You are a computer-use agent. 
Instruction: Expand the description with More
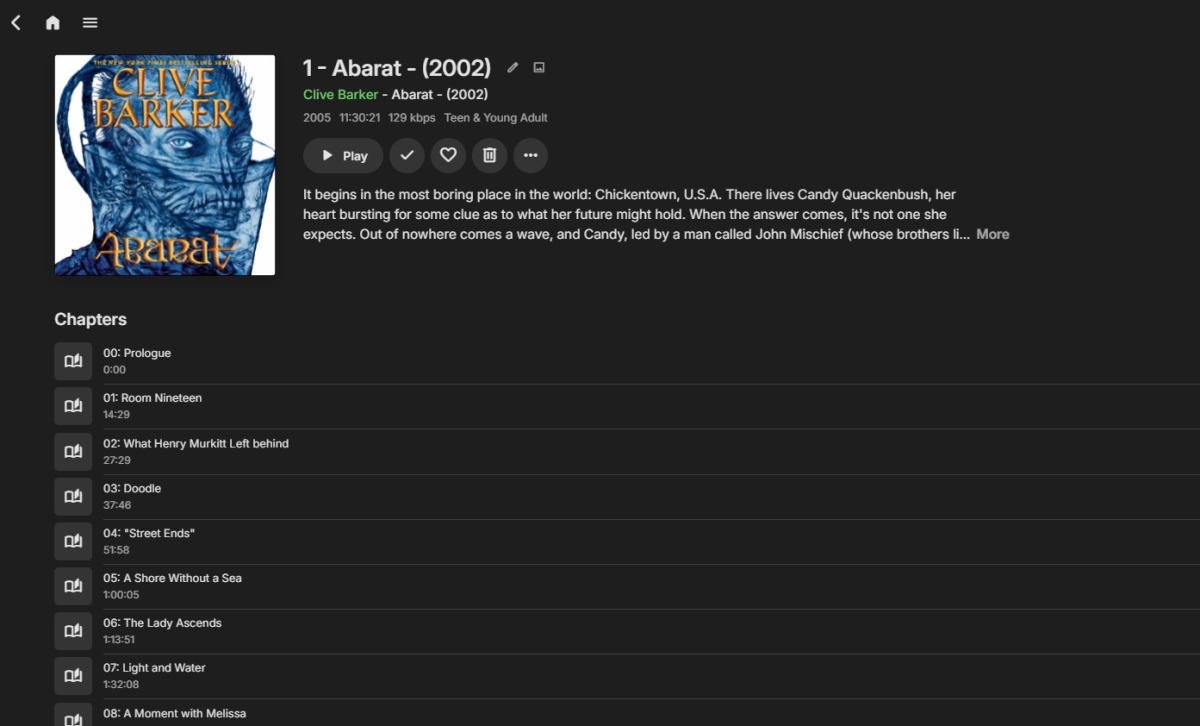[993, 234]
